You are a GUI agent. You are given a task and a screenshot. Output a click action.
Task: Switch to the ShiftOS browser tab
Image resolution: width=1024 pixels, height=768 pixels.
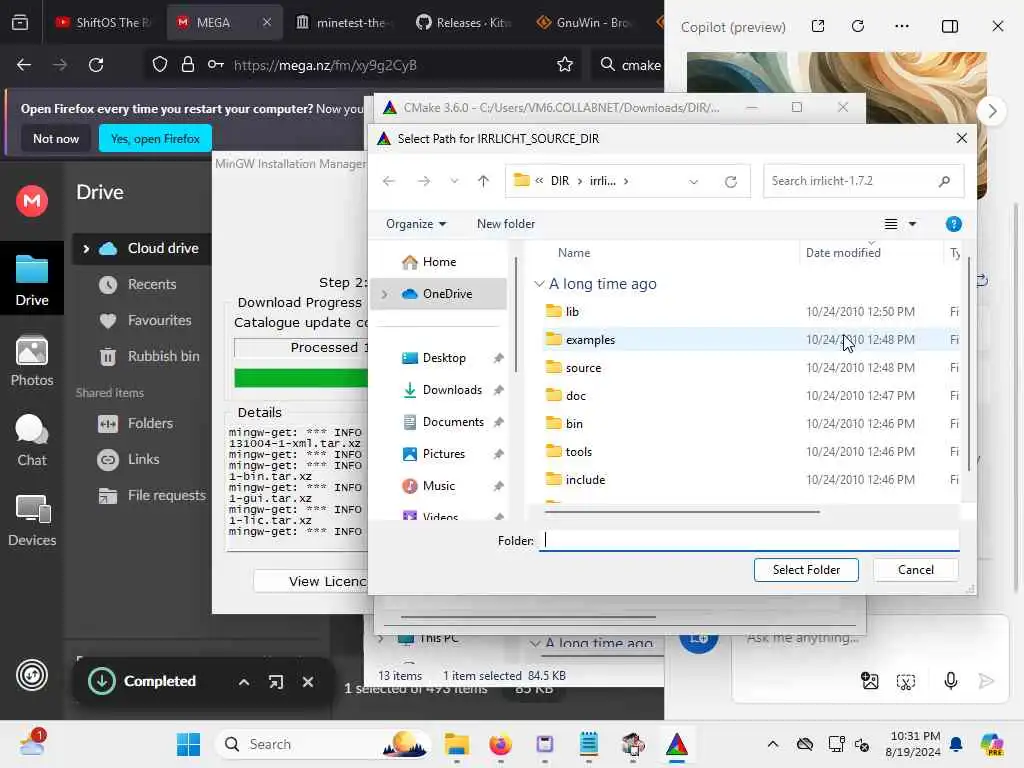(x=103, y=23)
